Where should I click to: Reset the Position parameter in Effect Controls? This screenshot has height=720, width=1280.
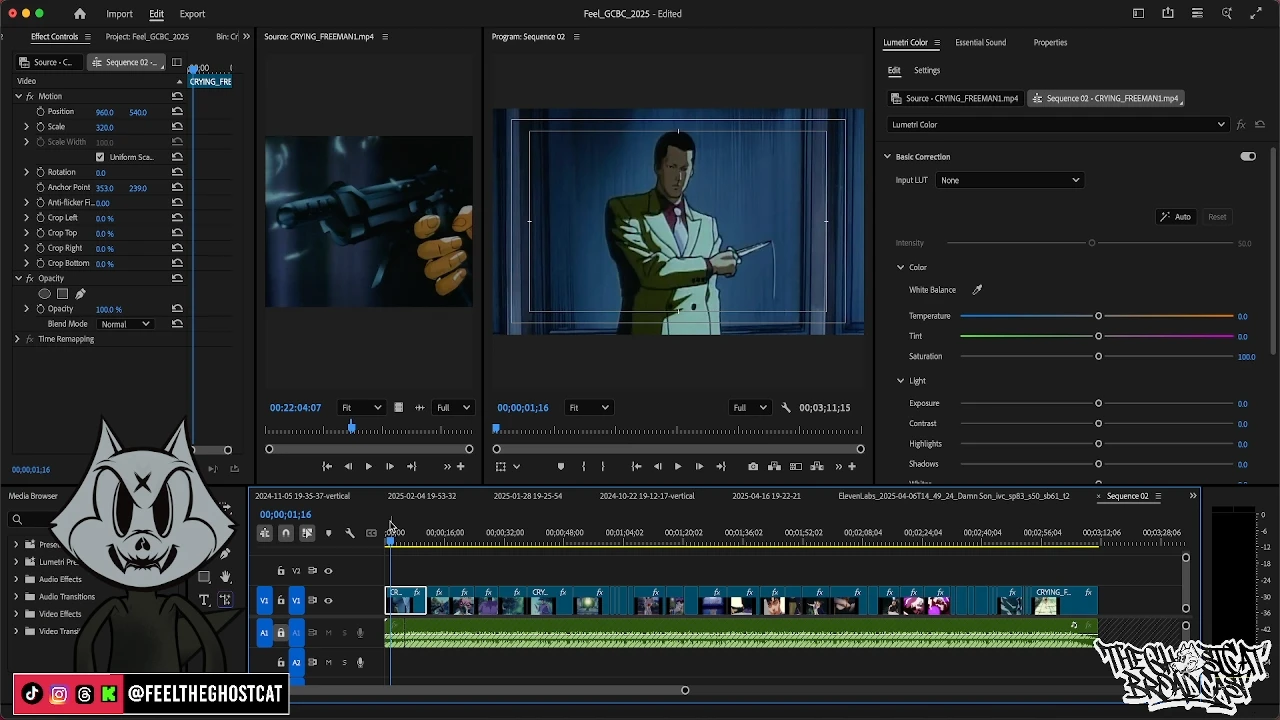coord(177,112)
